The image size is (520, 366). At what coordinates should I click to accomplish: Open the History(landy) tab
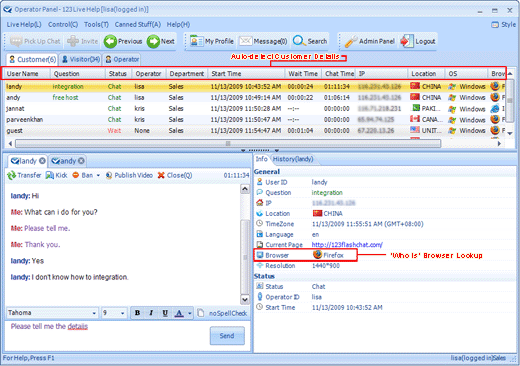point(293,159)
